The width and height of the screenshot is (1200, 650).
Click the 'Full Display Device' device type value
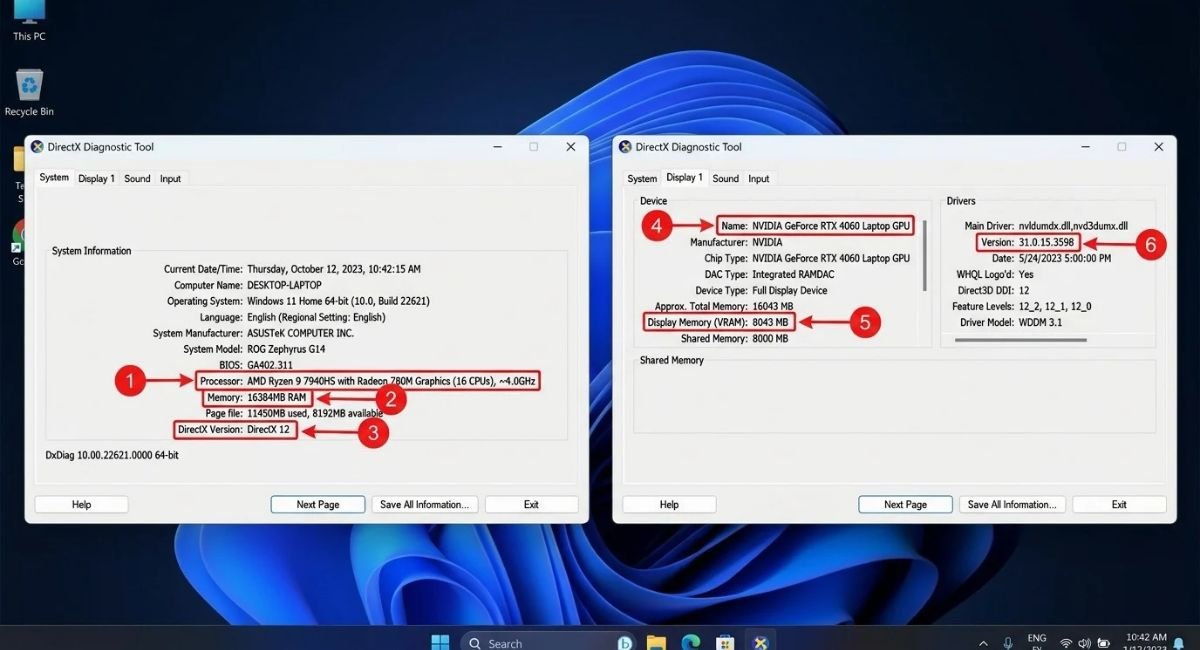pyautogui.click(x=789, y=290)
